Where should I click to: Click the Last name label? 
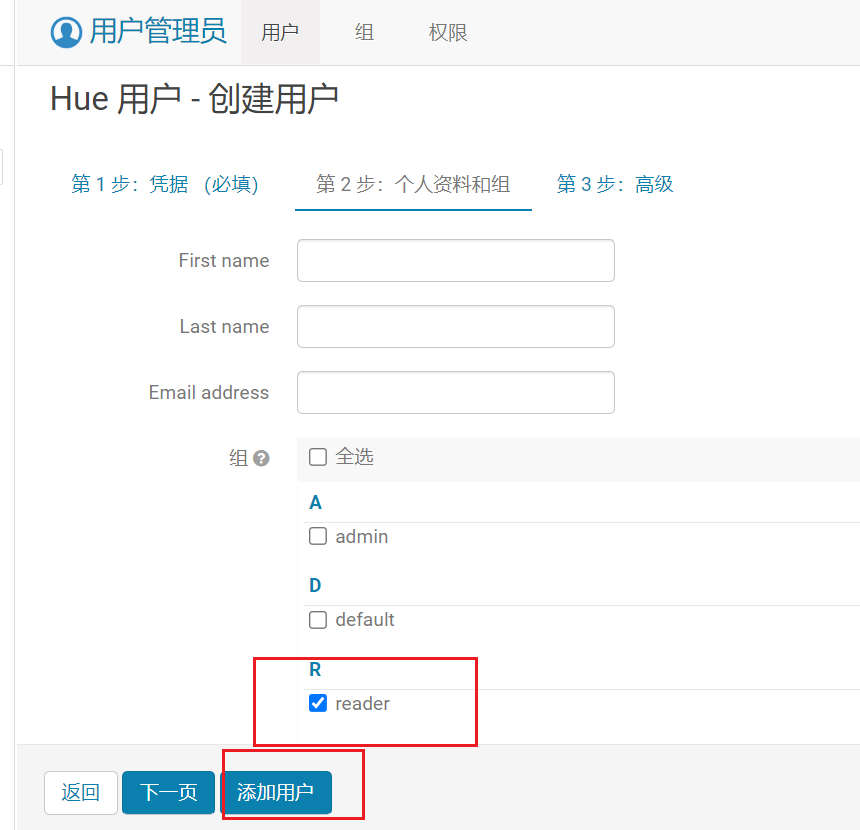pos(224,327)
